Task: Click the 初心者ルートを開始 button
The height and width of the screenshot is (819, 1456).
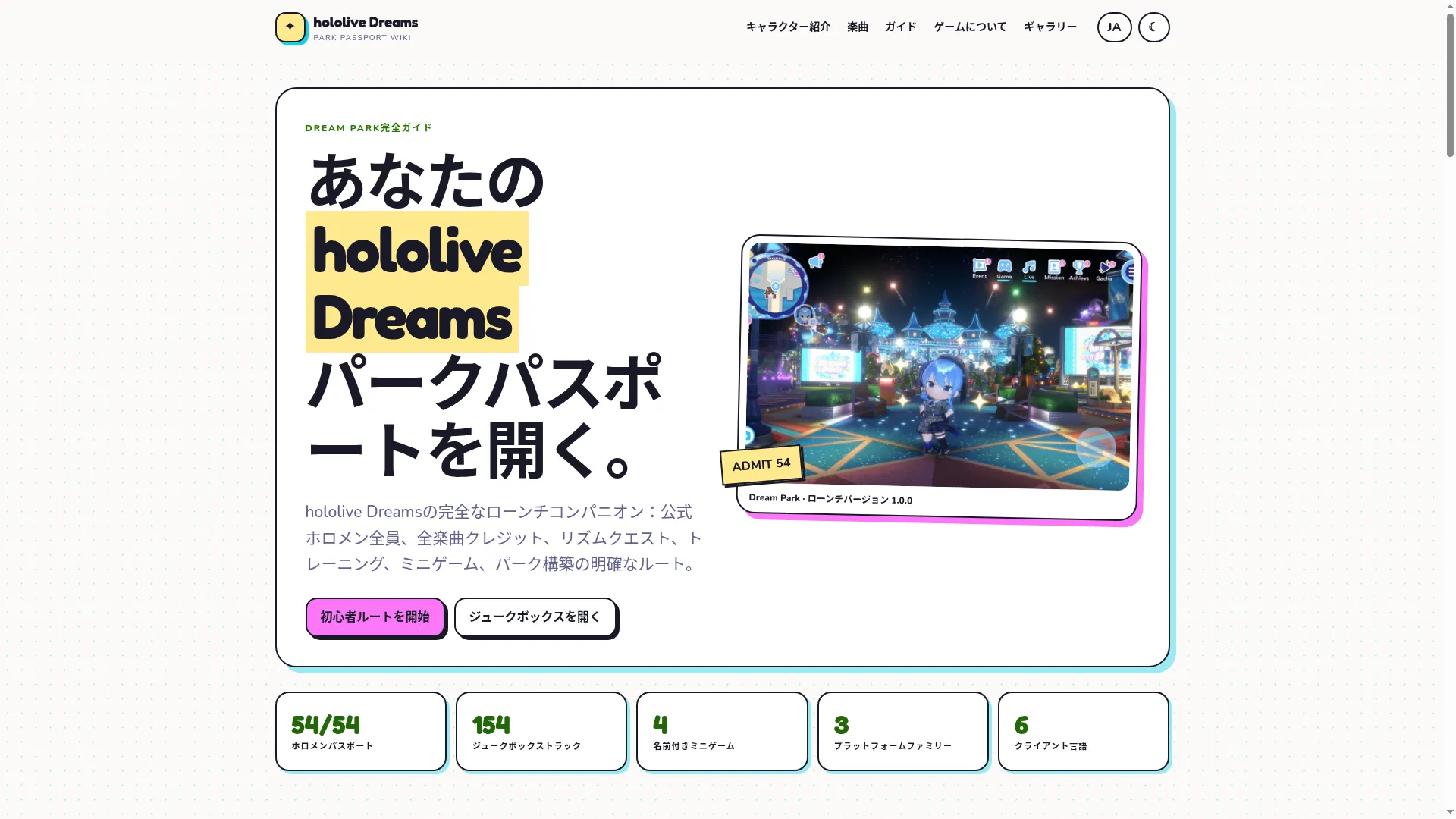Action: 375,617
